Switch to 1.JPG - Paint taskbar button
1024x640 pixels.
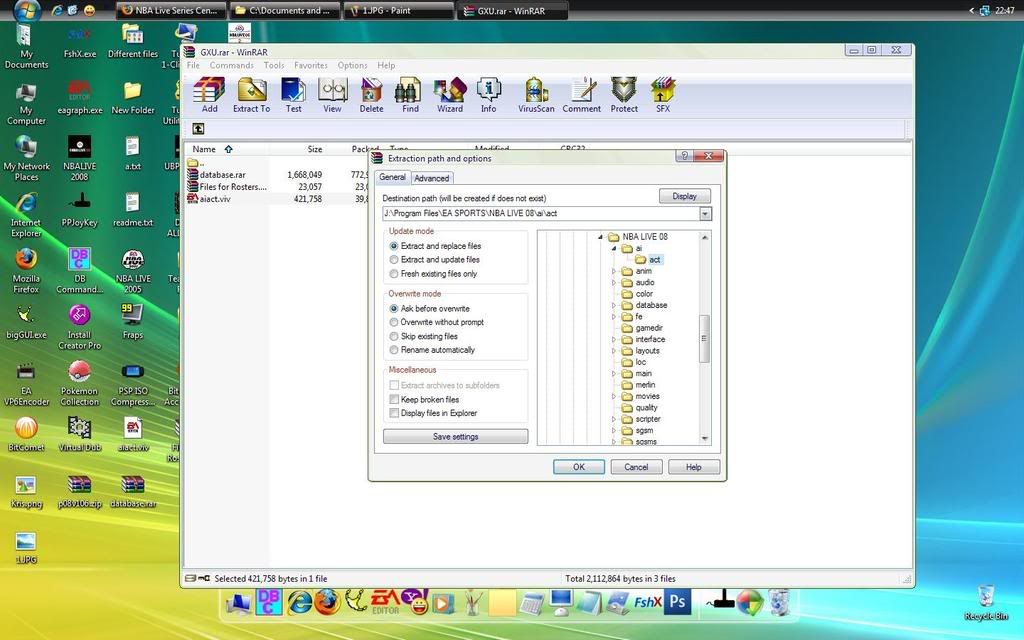398,10
